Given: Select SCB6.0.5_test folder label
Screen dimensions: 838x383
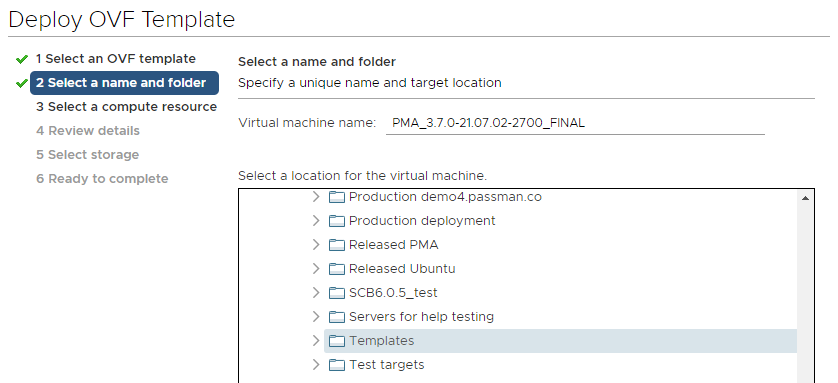Looking at the screenshot, I should [x=393, y=293].
